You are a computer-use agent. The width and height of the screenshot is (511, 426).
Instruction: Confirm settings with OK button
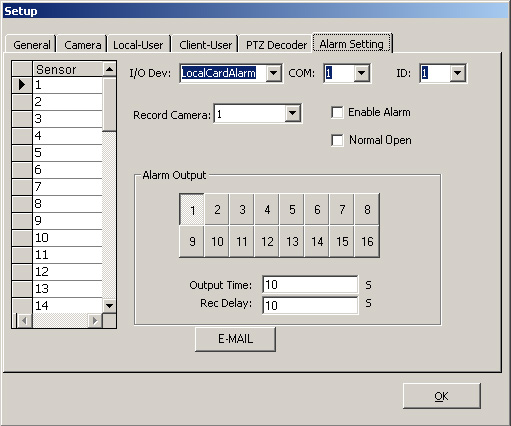[442, 396]
